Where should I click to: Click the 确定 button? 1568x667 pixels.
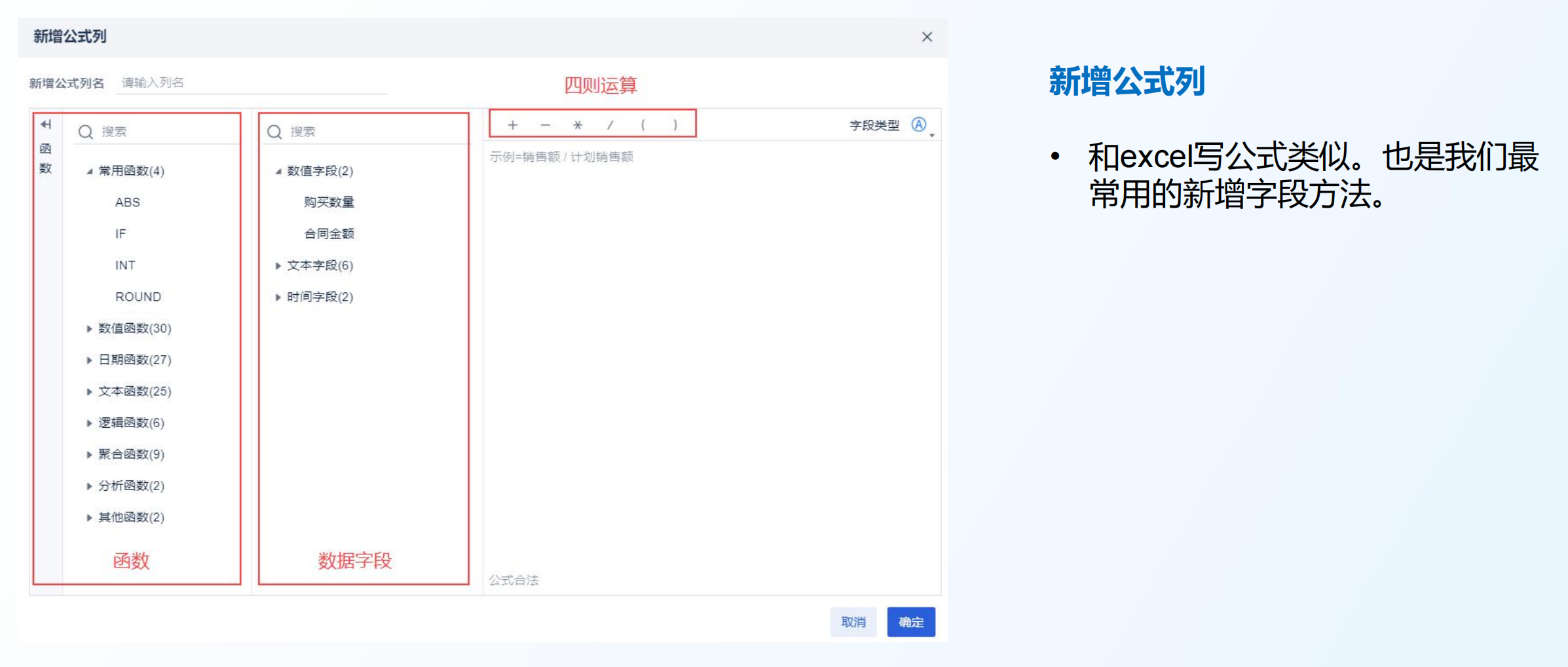click(910, 622)
